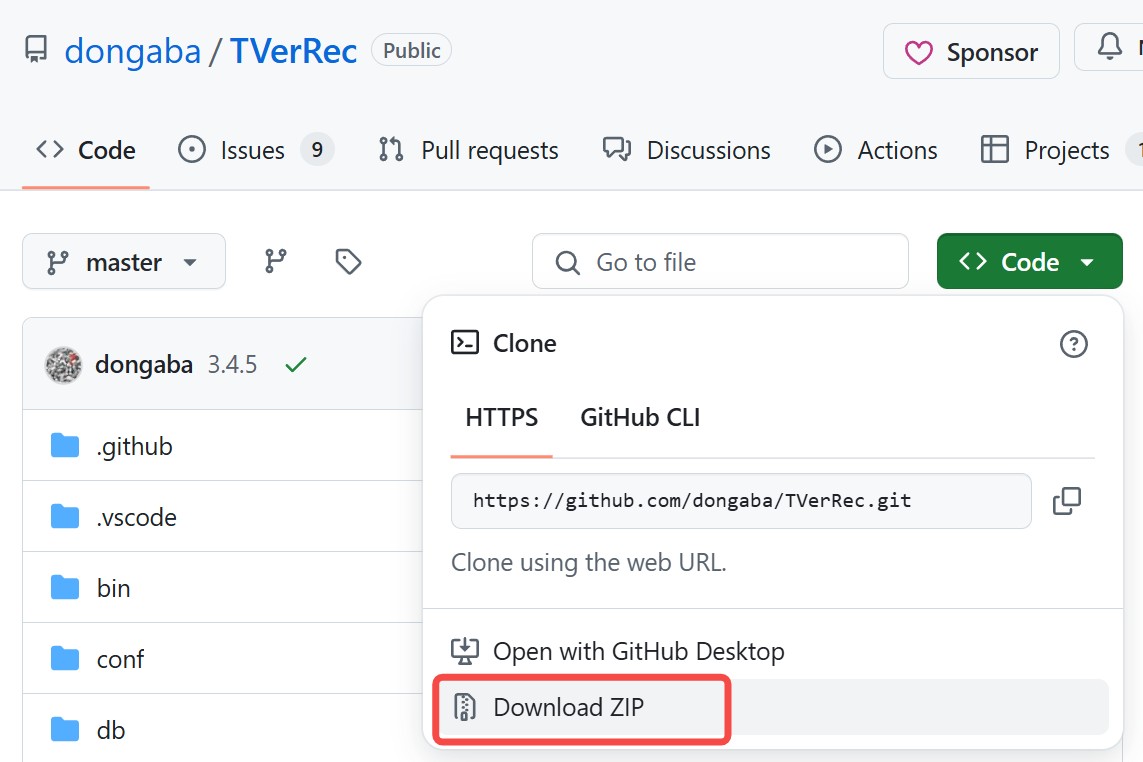This screenshot has height=762, width=1143.
Task: Click the dongaba avatar thumbnail
Action: (63, 365)
